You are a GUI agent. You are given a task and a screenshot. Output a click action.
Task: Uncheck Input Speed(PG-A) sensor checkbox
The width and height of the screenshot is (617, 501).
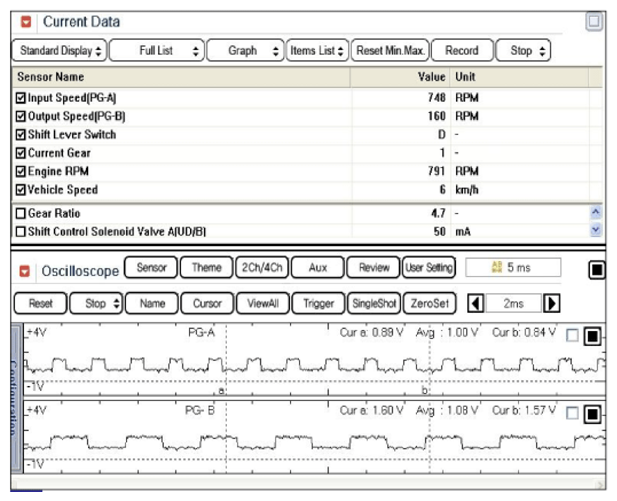pos(22,98)
